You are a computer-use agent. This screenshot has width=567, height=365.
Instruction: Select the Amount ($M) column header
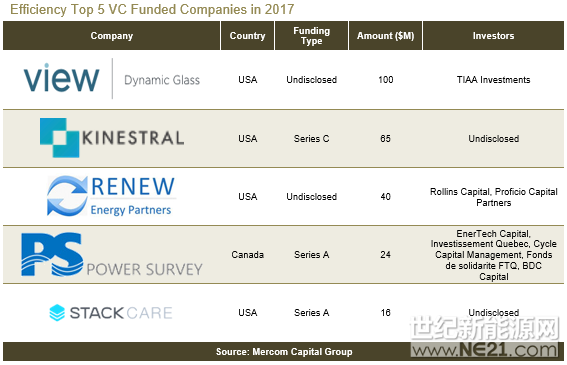pyautogui.click(x=385, y=35)
